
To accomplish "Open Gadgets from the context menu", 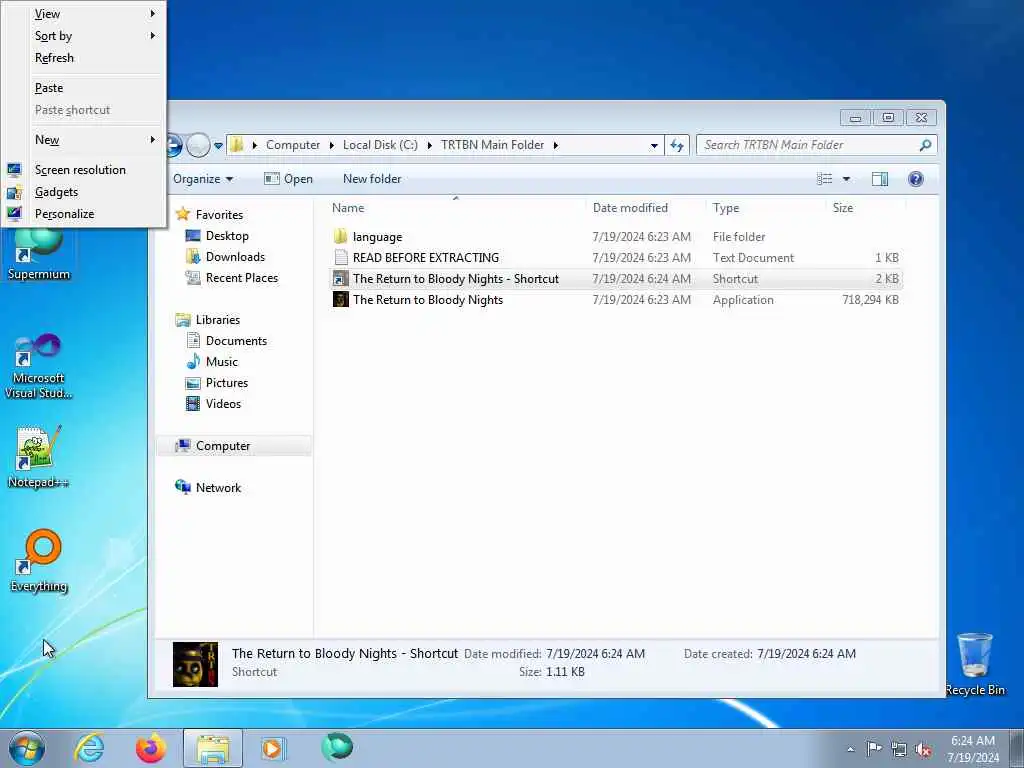I will click(84, 192).
